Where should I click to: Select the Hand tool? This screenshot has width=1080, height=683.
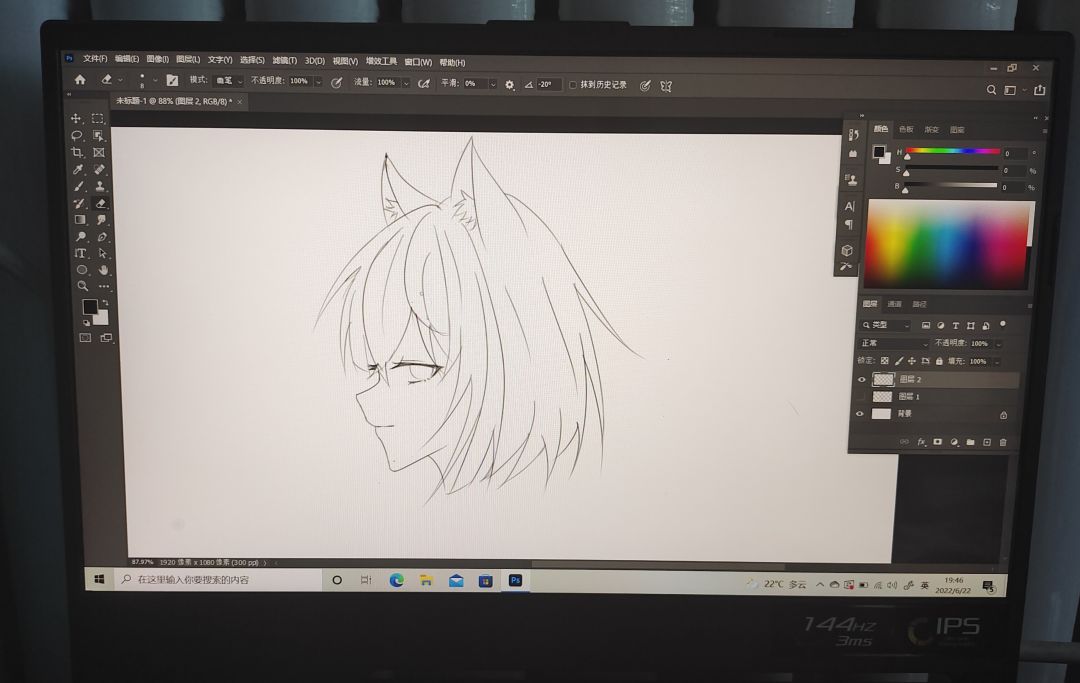click(x=104, y=270)
